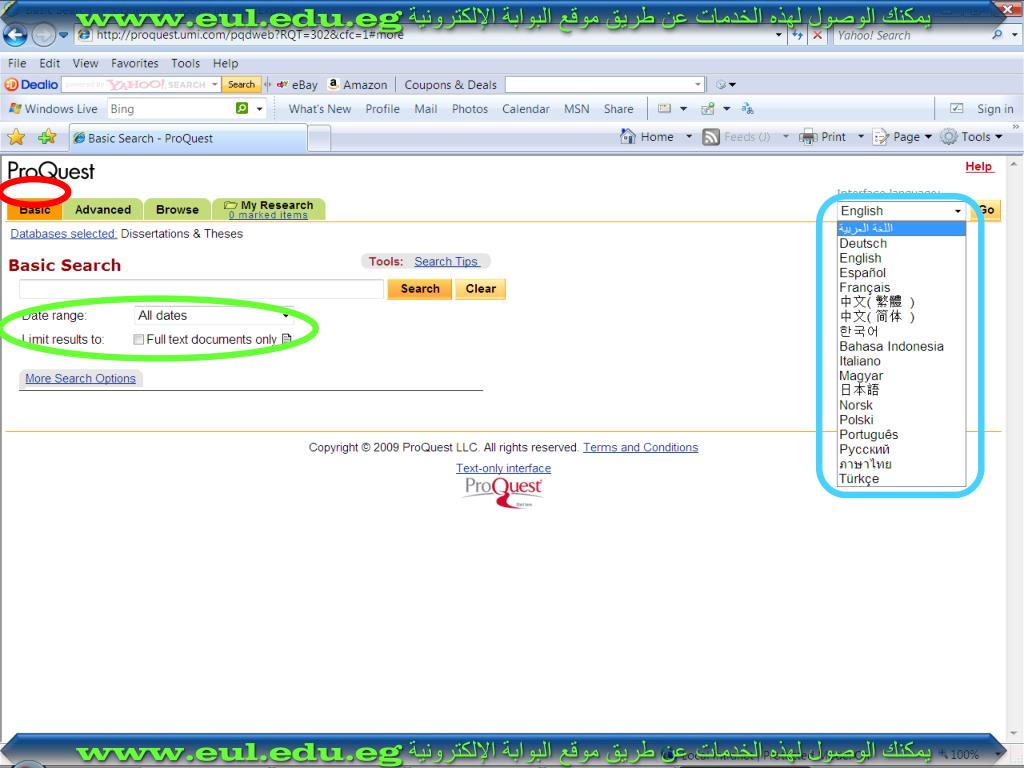
Task: Click the Amazon toolbar shortcut
Action: coord(357,85)
